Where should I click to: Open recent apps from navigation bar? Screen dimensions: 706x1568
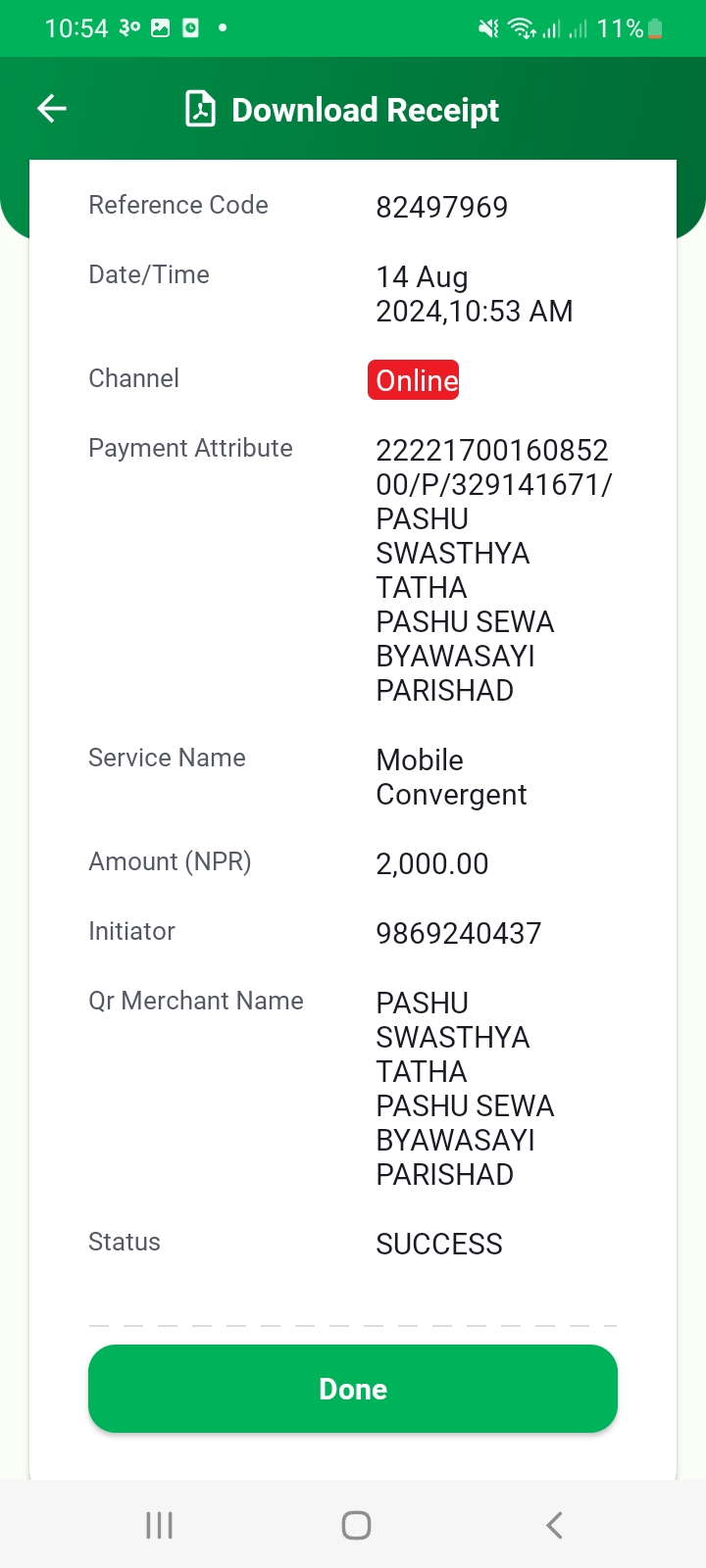coord(159,1525)
